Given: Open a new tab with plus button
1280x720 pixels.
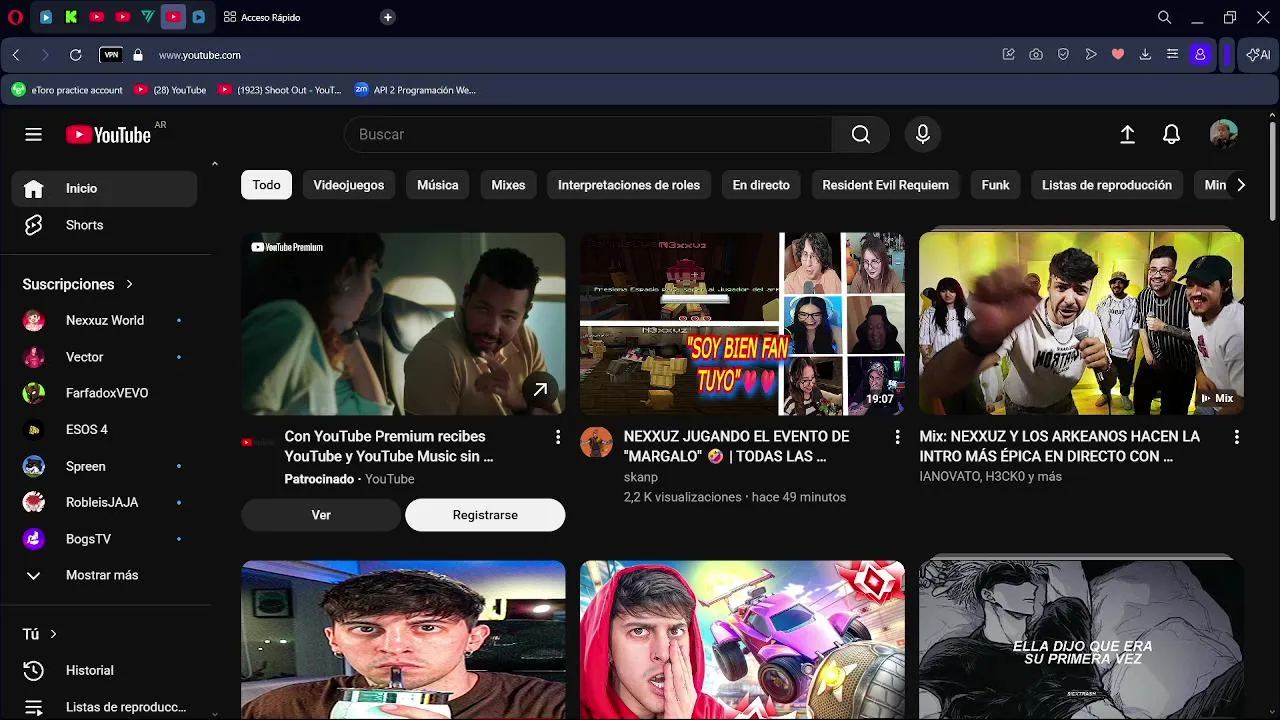Looking at the screenshot, I should point(388,17).
